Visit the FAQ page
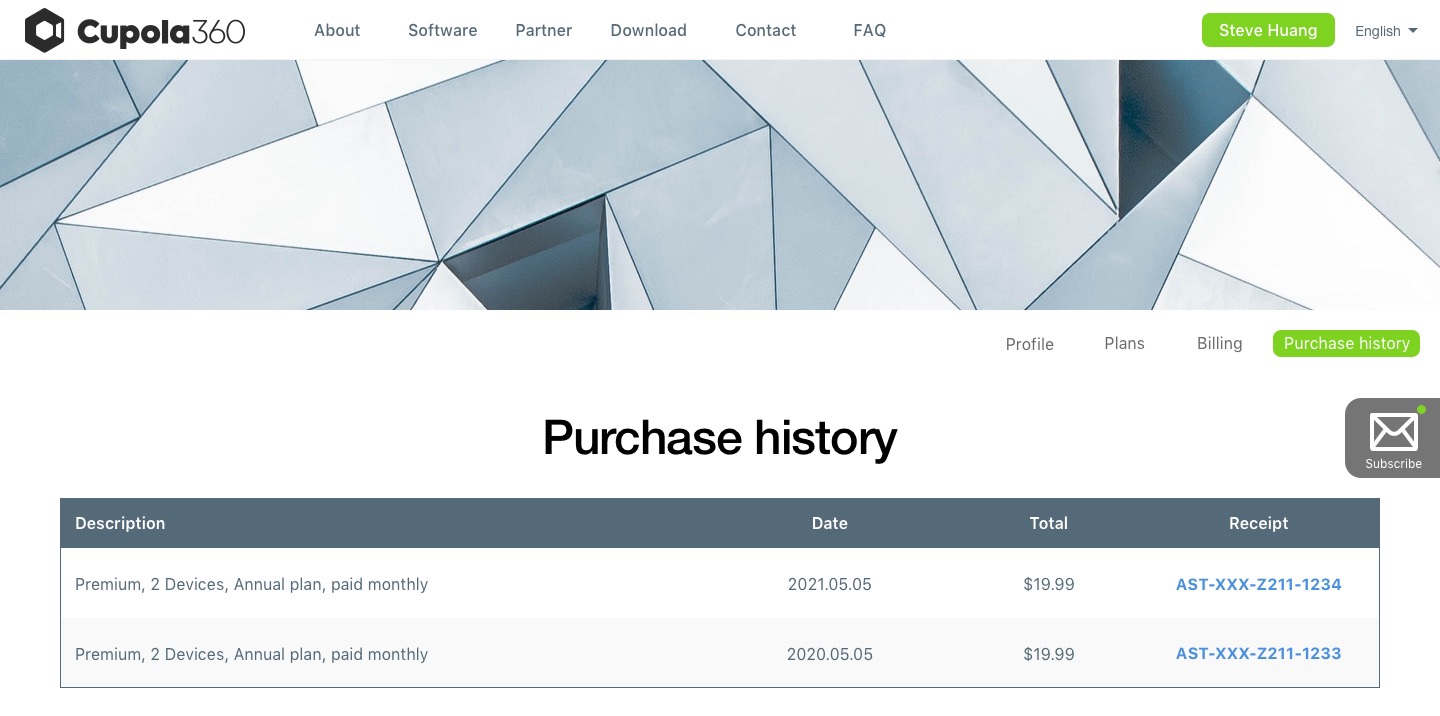Viewport: 1440px width, 716px height. coord(870,30)
